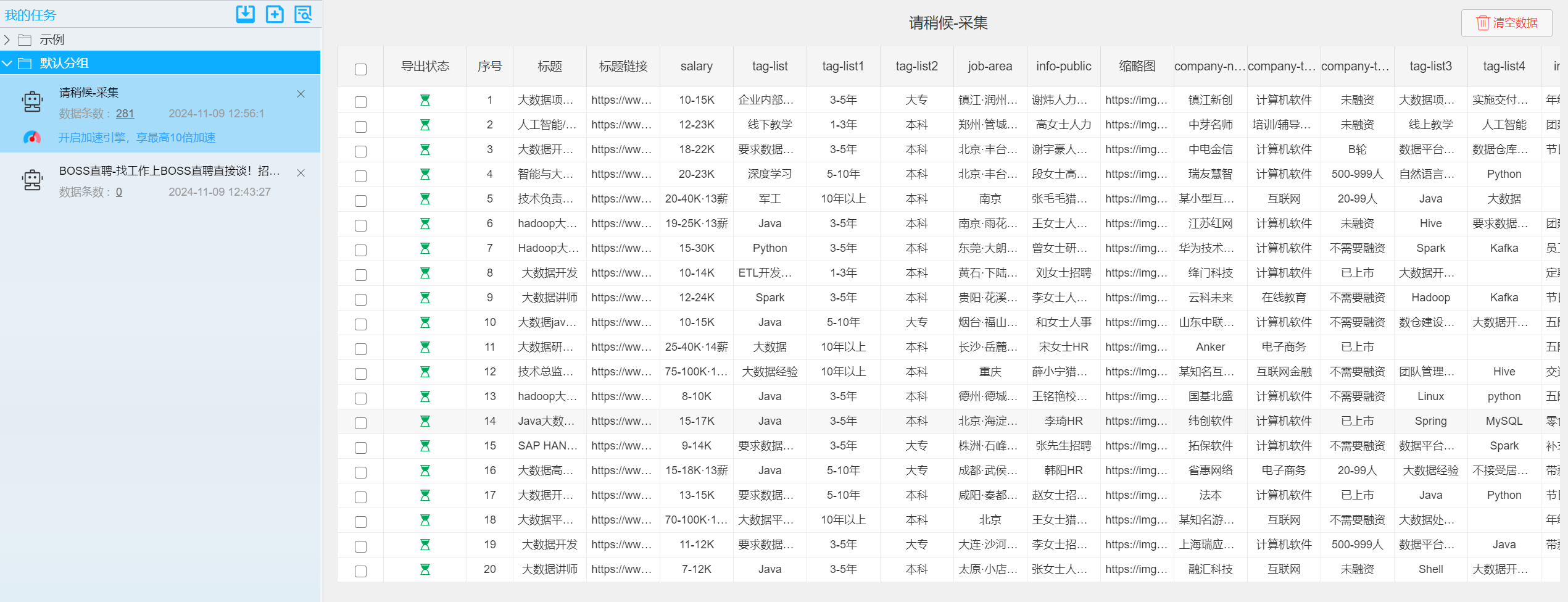Click the trash icon on 清空数据
The width and height of the screenshot is (1568, 602).
1483,23
